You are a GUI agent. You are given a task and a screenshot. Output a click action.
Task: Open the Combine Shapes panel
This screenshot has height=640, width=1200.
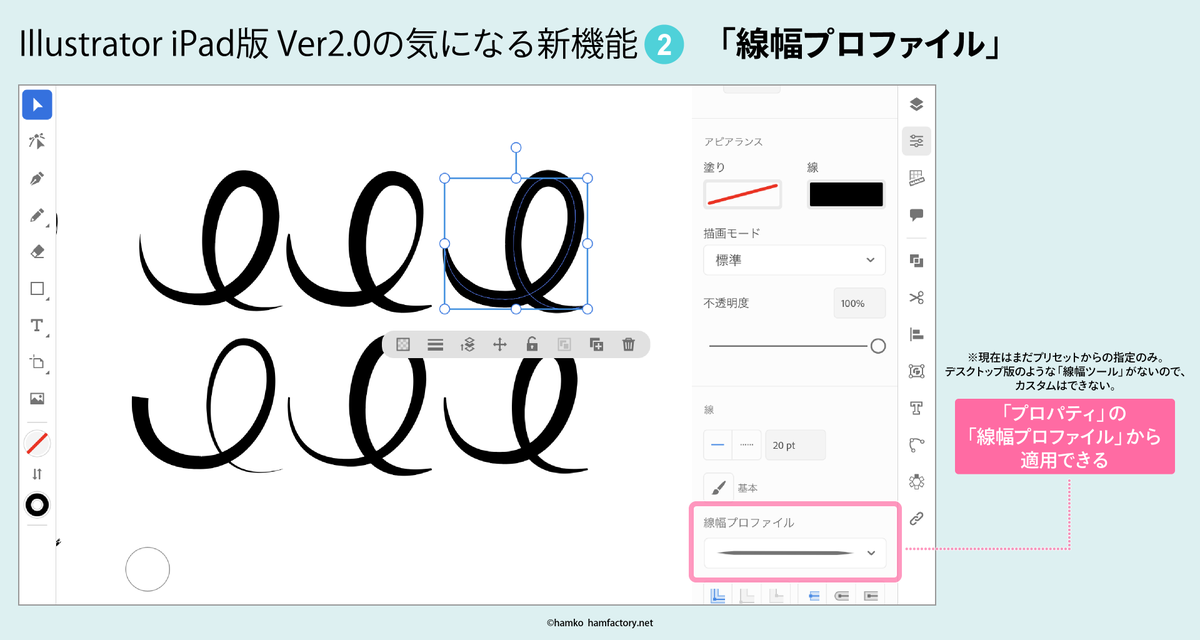[x=917, y=261]
